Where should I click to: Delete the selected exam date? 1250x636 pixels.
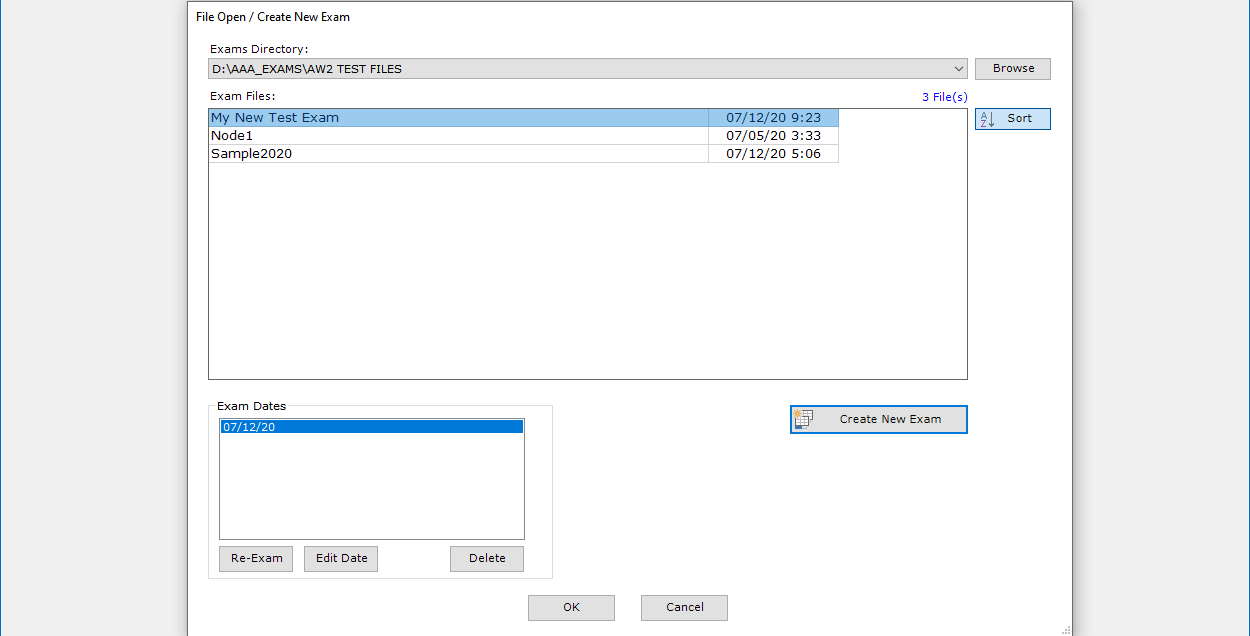click(487, 558)
